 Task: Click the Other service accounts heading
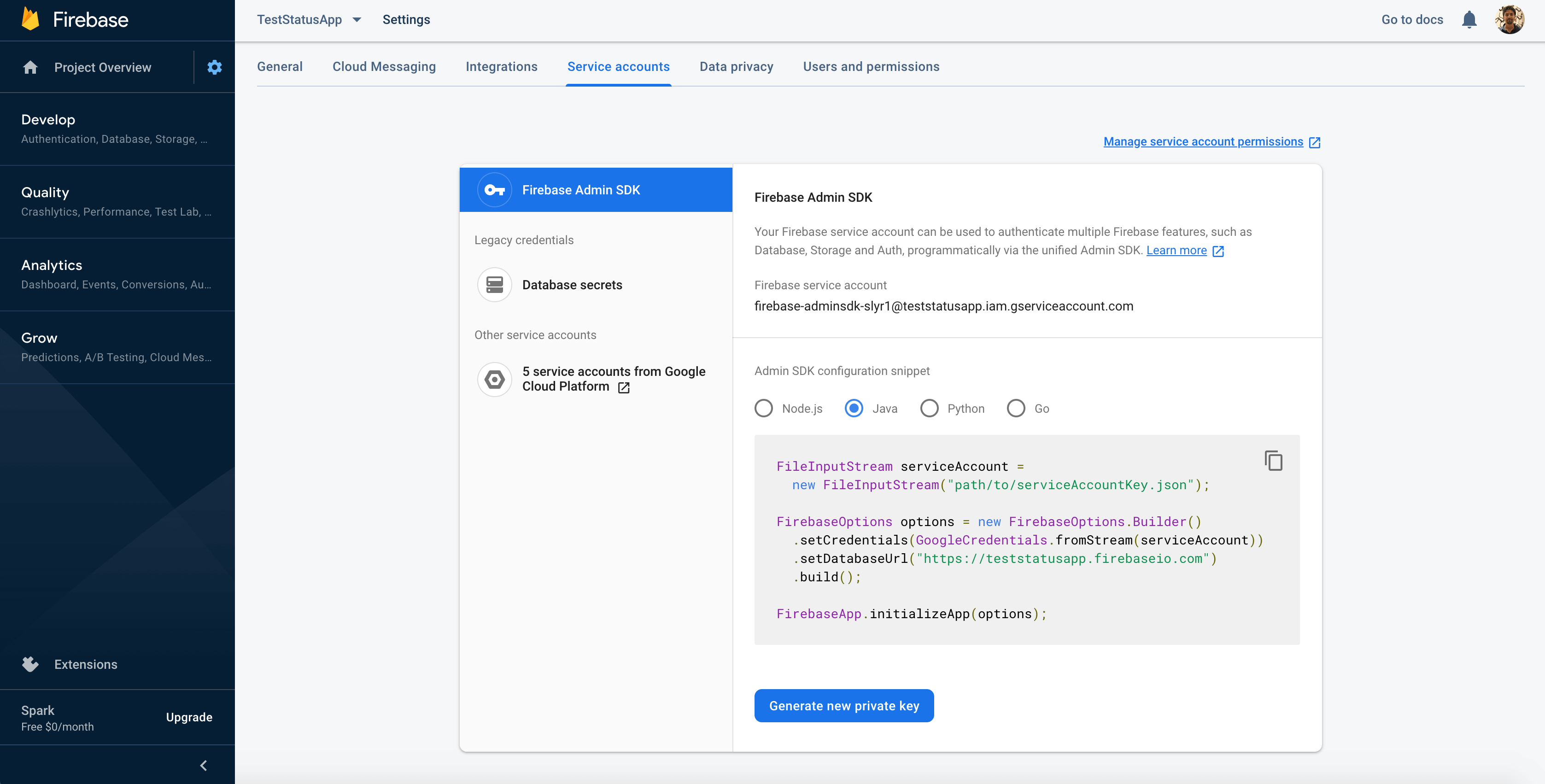[x=535, y=335]
